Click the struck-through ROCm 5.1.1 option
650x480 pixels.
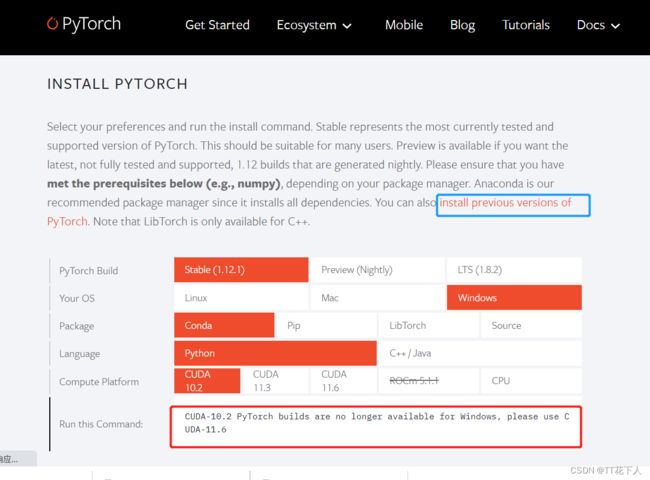coord(429,381)
